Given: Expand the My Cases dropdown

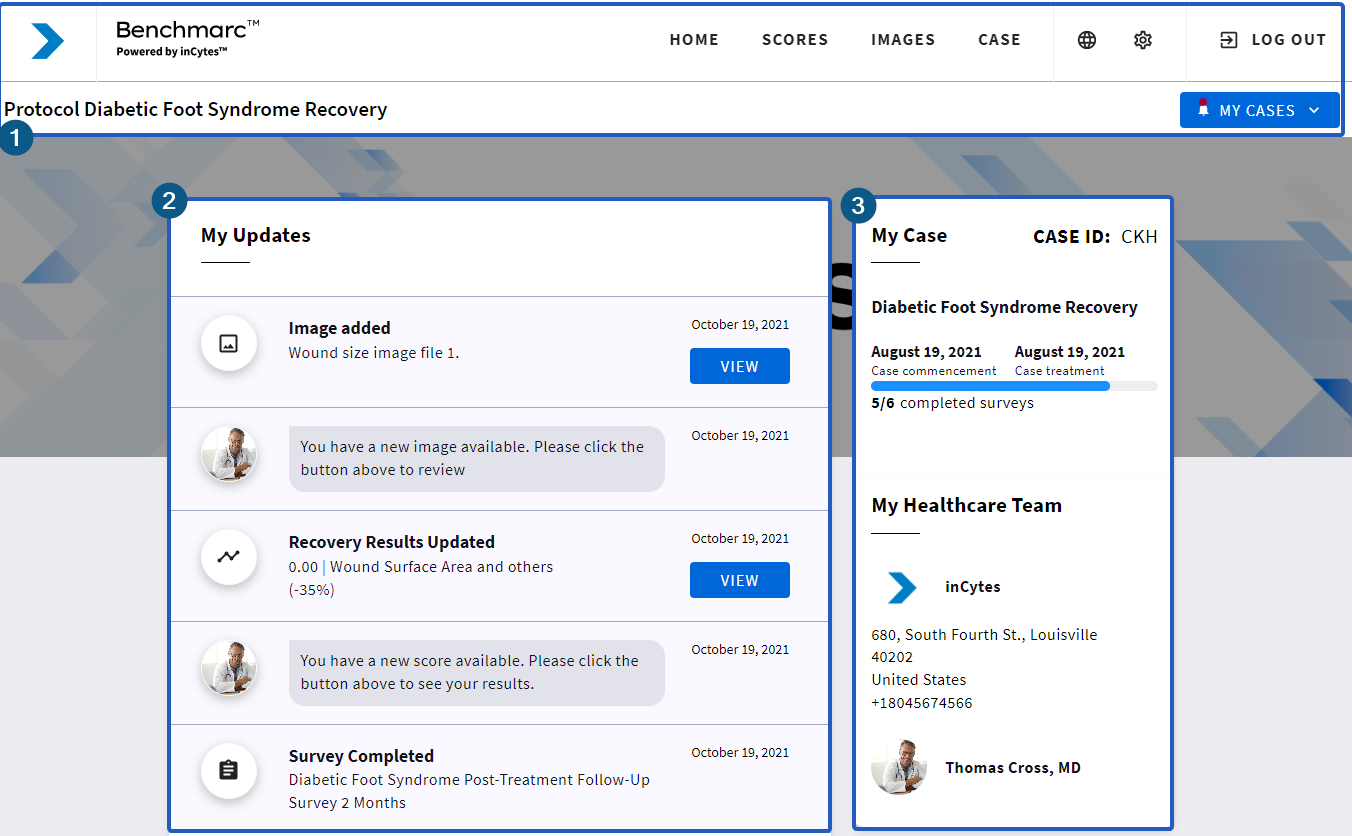Looking at the screenshot, I should coord(1259,110).
